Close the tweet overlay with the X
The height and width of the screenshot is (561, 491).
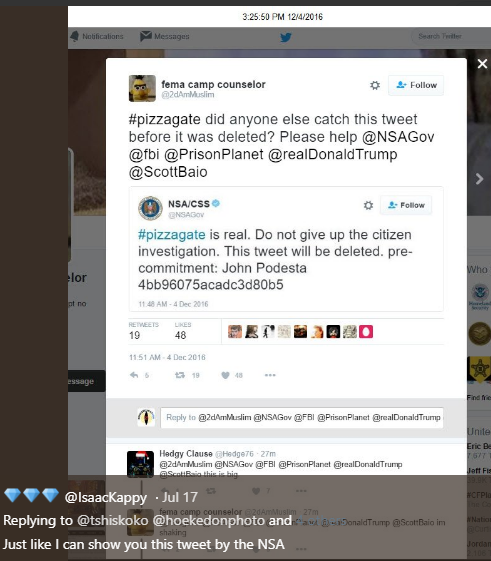pyautogui.click(x=482, y=64)
